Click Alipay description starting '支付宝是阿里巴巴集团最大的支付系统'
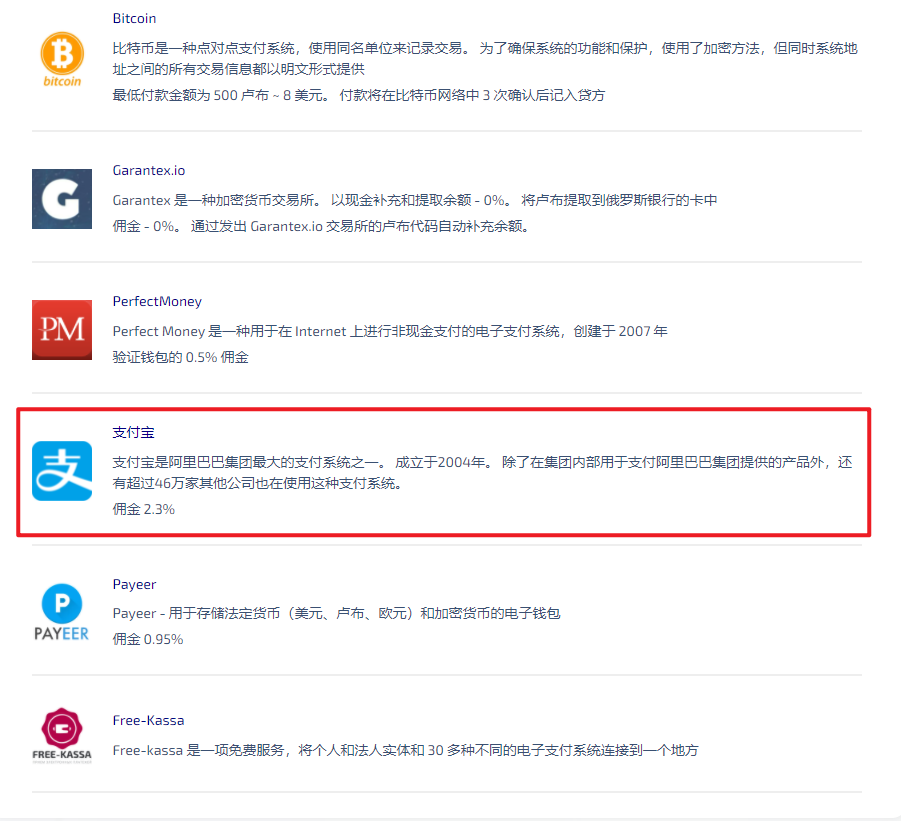This screenshot has height=821, width=901. (483, 473)
